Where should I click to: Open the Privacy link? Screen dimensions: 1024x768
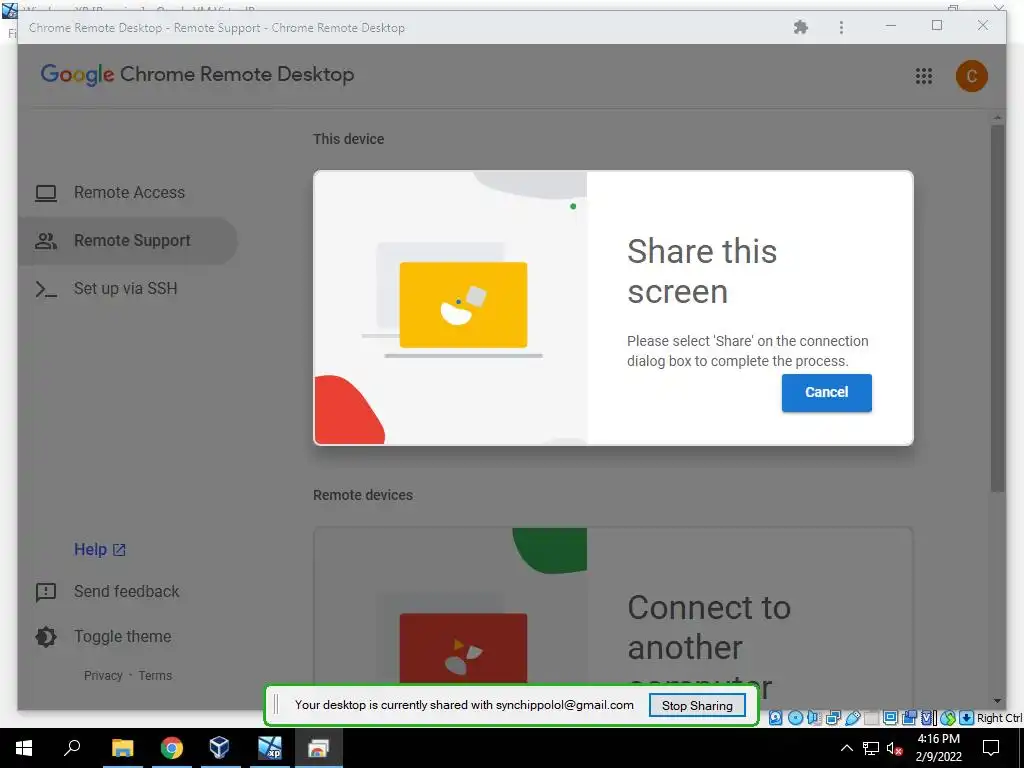pyautogui.click(x=103, y=675)
